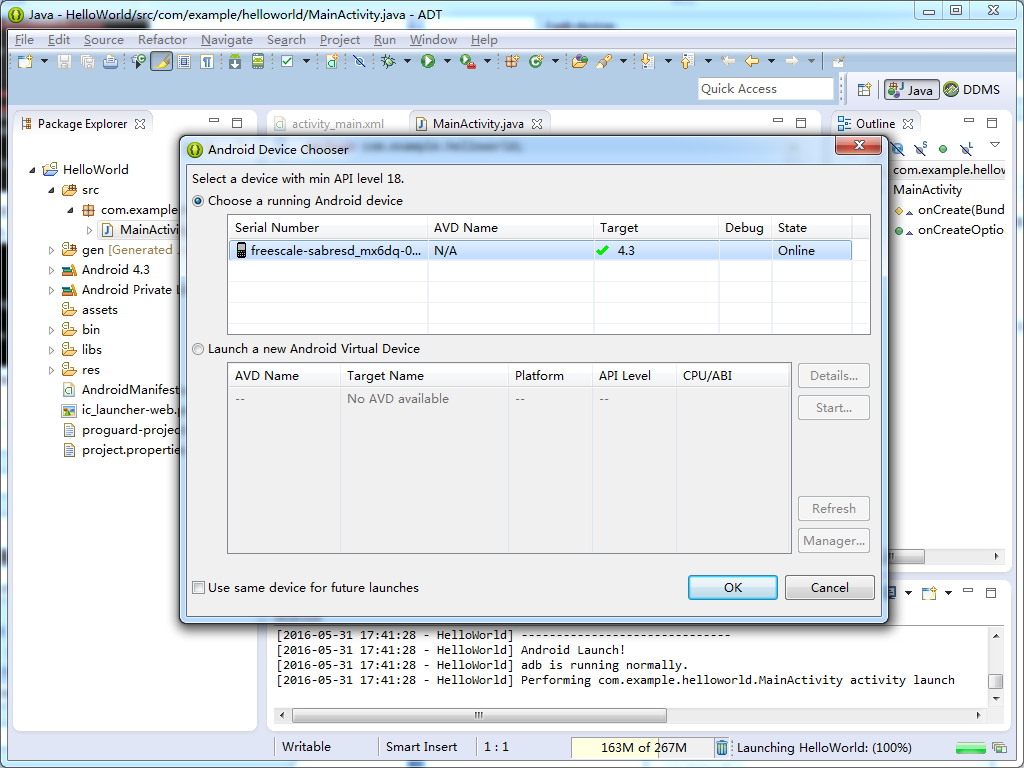Image resolution: width=1024 pixels, height=768 pixels.
Task: Click the New Java Class icon
Action: click(x=536, y=61)
